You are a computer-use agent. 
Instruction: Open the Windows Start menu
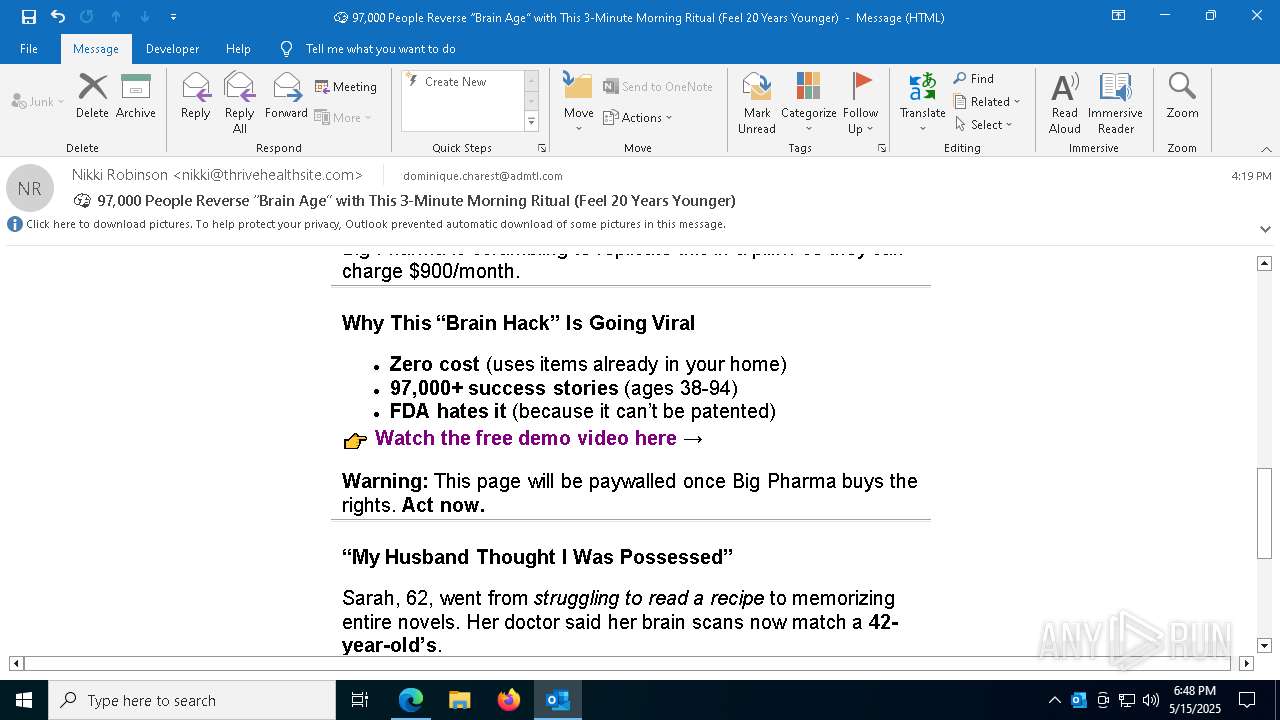(x=24, y=700)
